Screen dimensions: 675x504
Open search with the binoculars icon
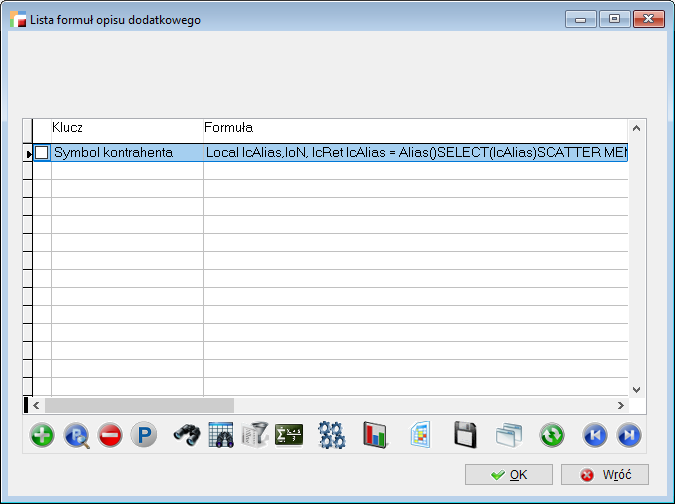click(187, 435)
